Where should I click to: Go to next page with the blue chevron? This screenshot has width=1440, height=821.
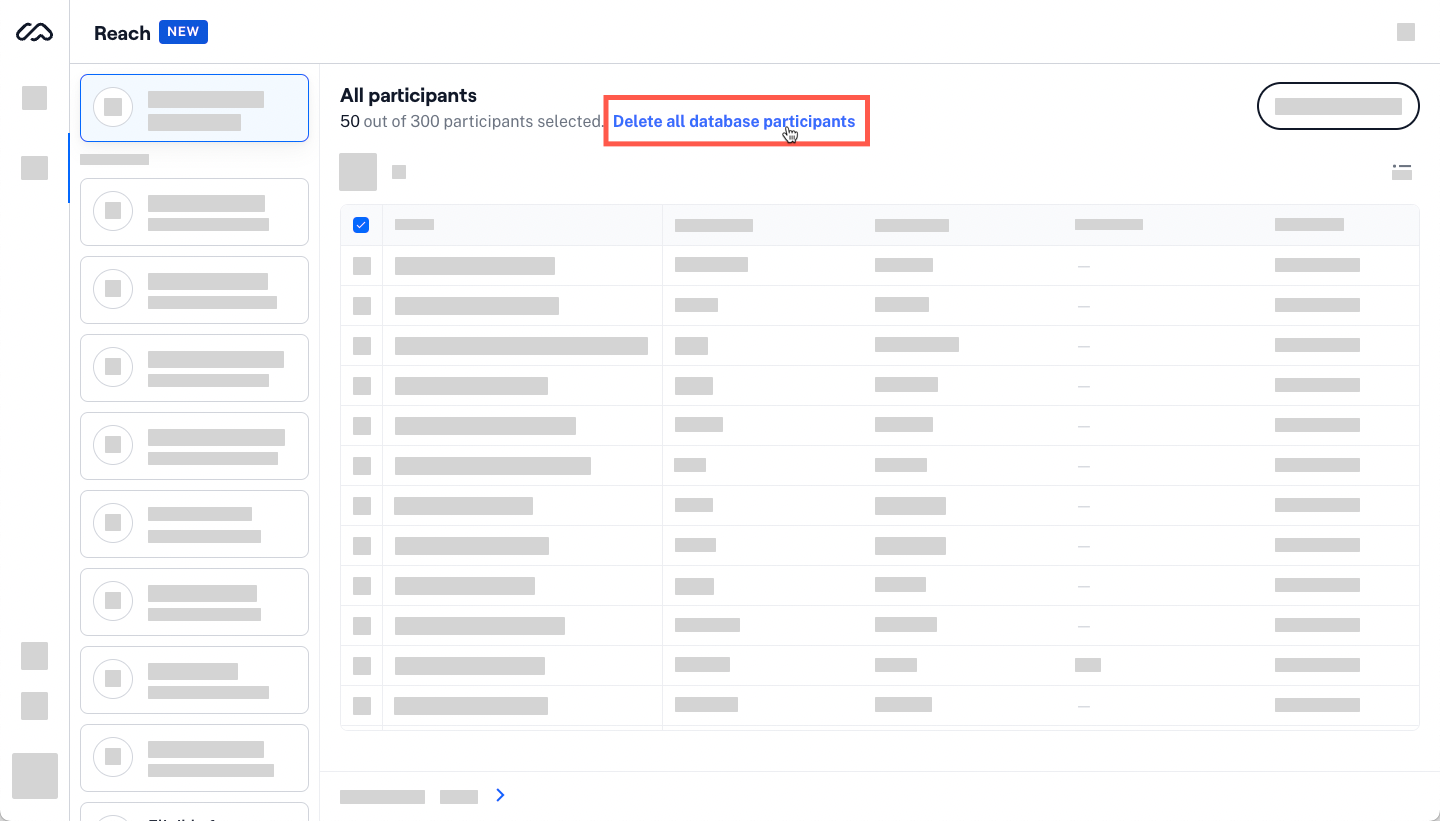501,795
